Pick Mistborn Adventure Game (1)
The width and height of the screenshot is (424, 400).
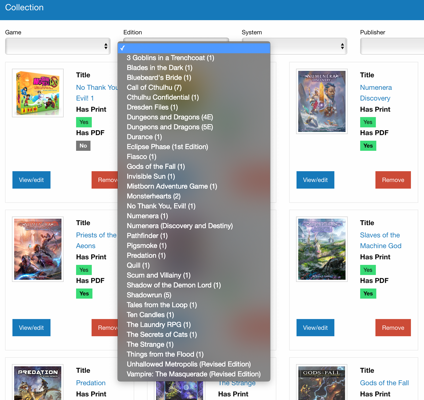pyautogui.click(x=194, y=186)
